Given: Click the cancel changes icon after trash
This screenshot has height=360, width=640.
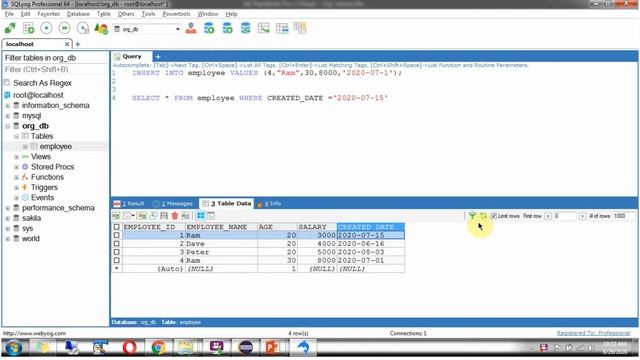Looking at the screenshot, I should pos(186,216).
